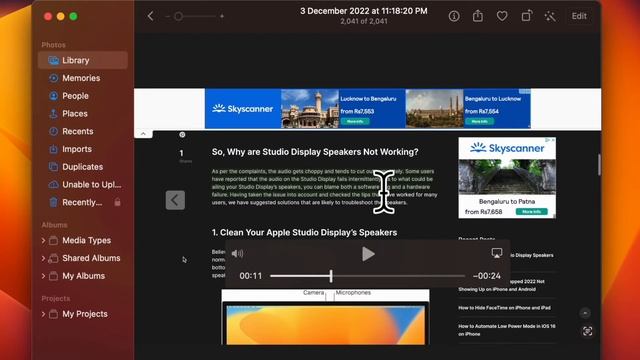640x360 pixels.
Task: Click the small round minus button above Live Text
Action: tap(585, 313)
